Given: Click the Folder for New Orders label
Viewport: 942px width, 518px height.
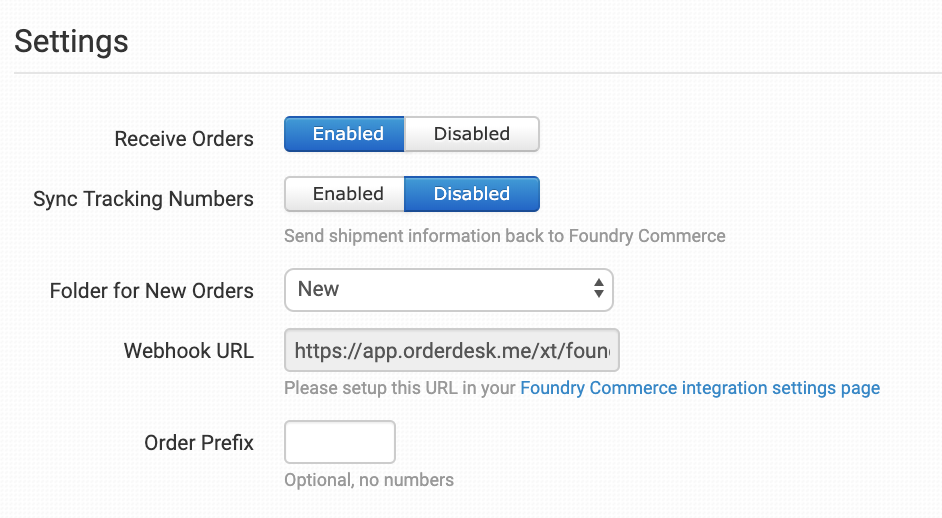Looking at the screenshot, I should 151,291.
